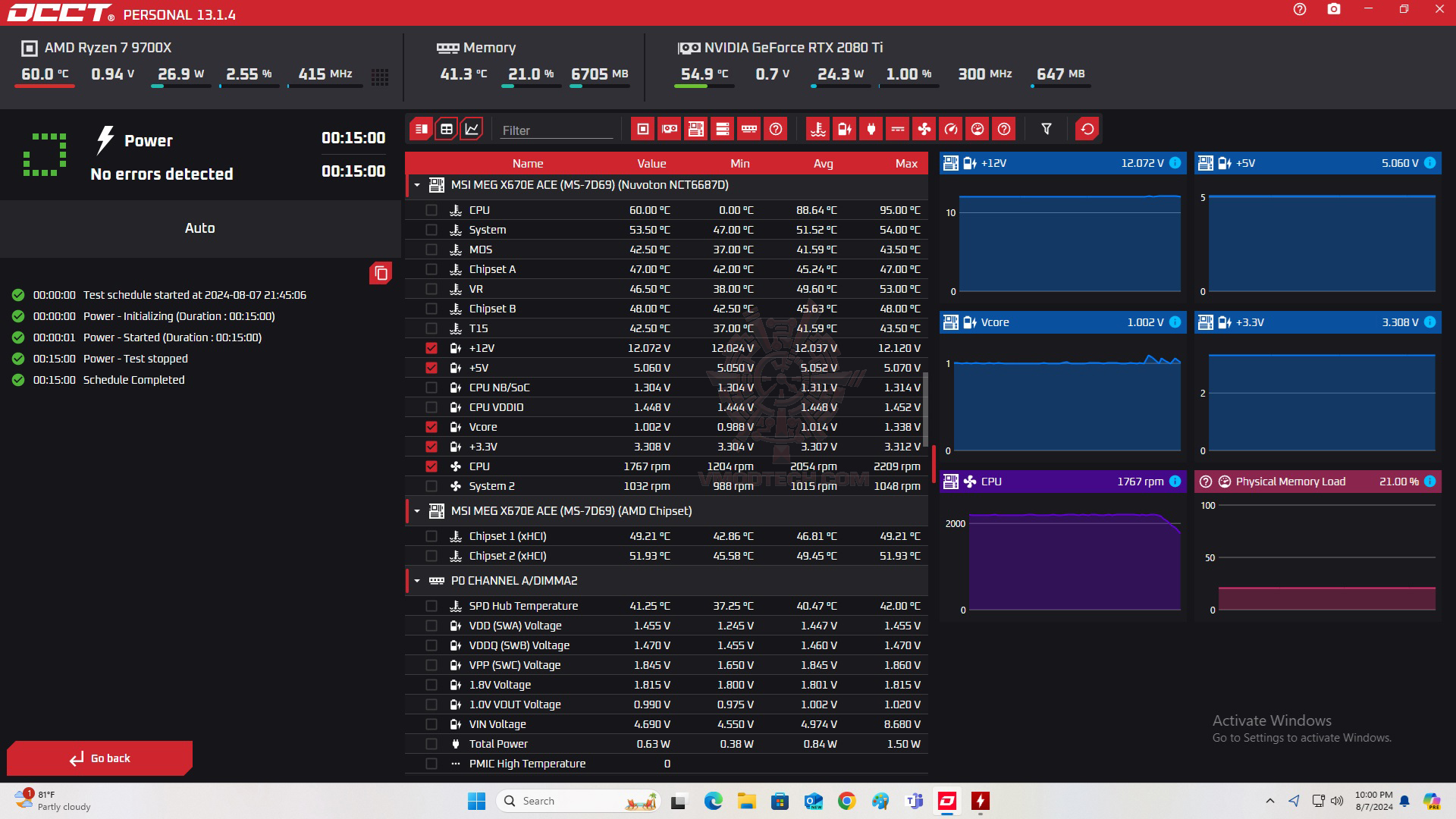Click the Max column header

[x=905, y=164]
